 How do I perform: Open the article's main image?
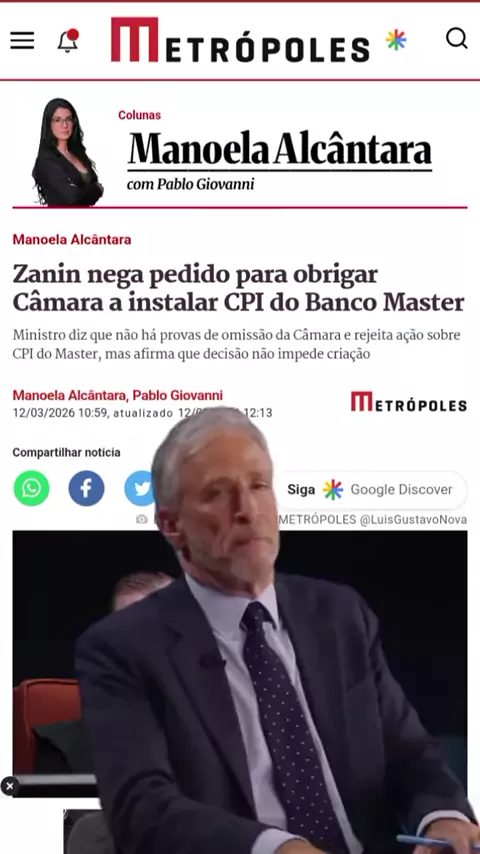(240, 664)
